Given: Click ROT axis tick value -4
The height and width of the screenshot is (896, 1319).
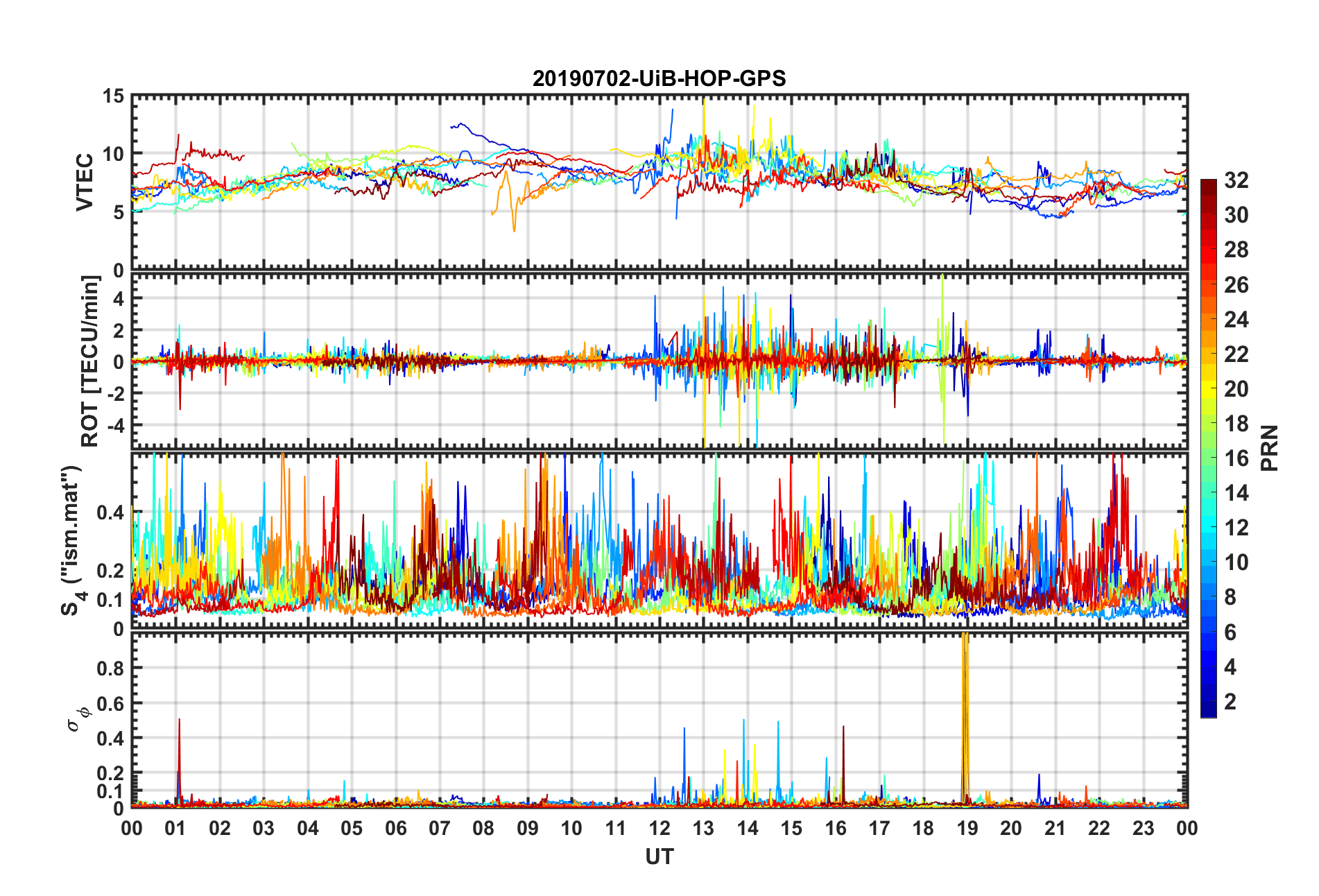Looking at the screenshot, I should (x=115, y=424).
